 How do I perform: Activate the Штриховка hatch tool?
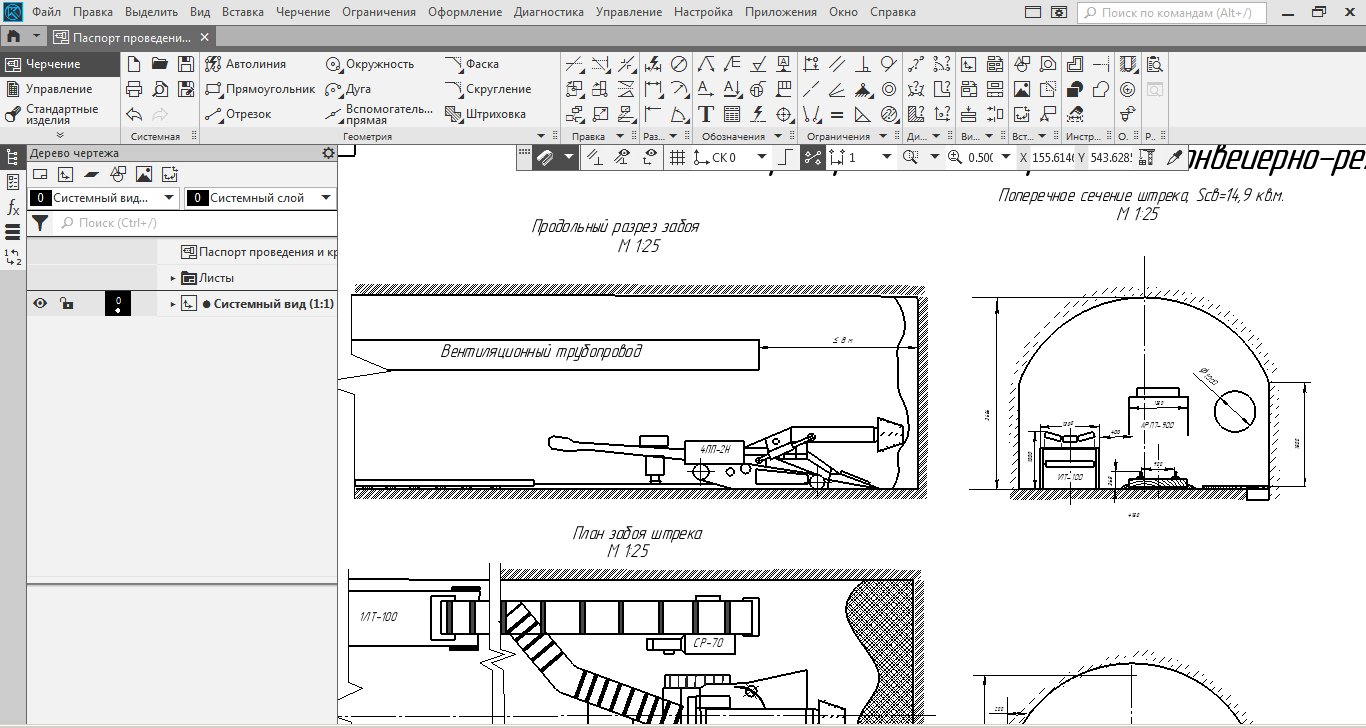486,114
